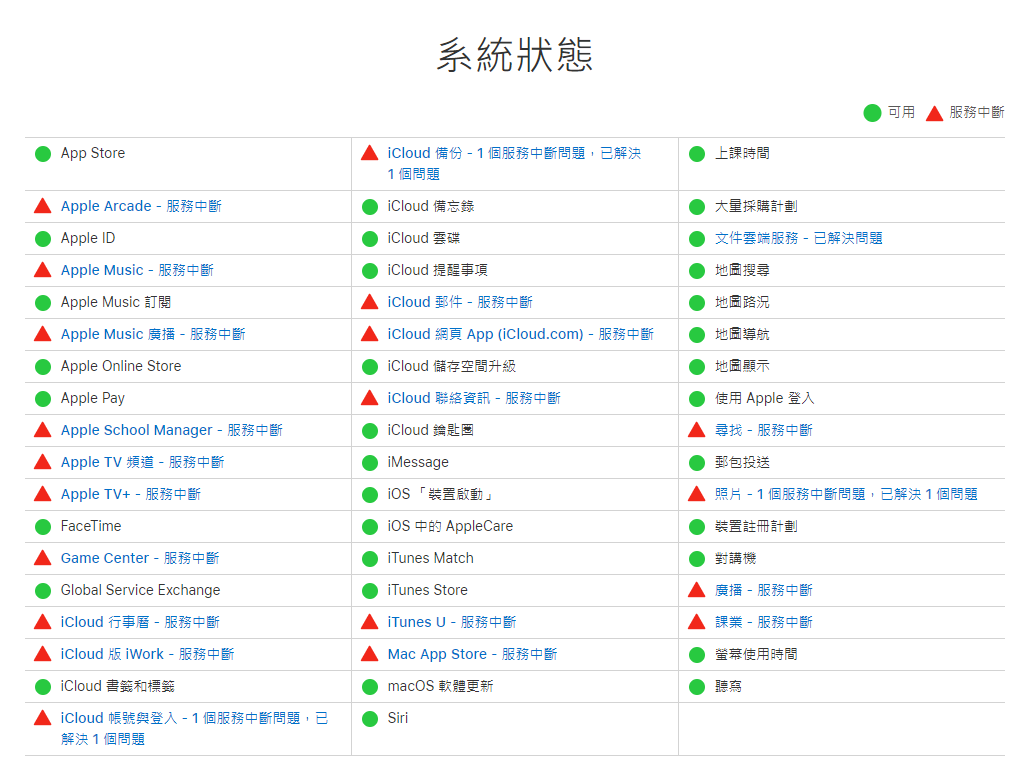Open the 廣播 - 服務中斷 link
Image resolution: width=1021 pixels, height=771 pixels.
click(764, 590)
